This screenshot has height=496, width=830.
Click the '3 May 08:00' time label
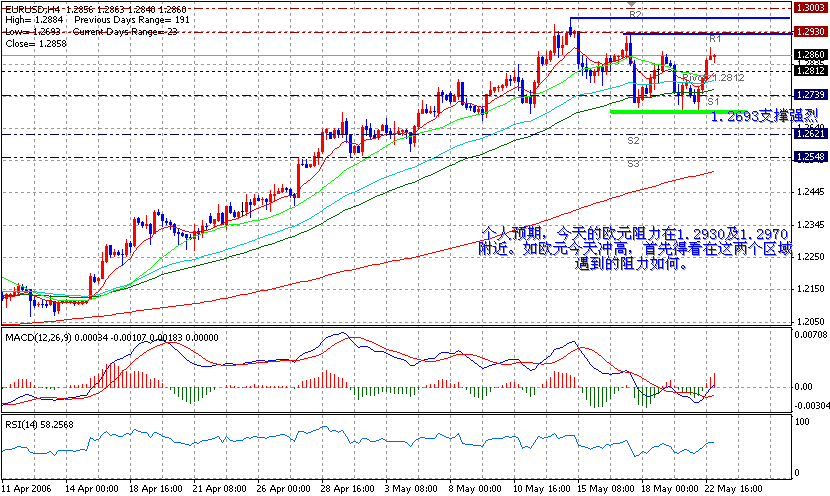[411, 488]
